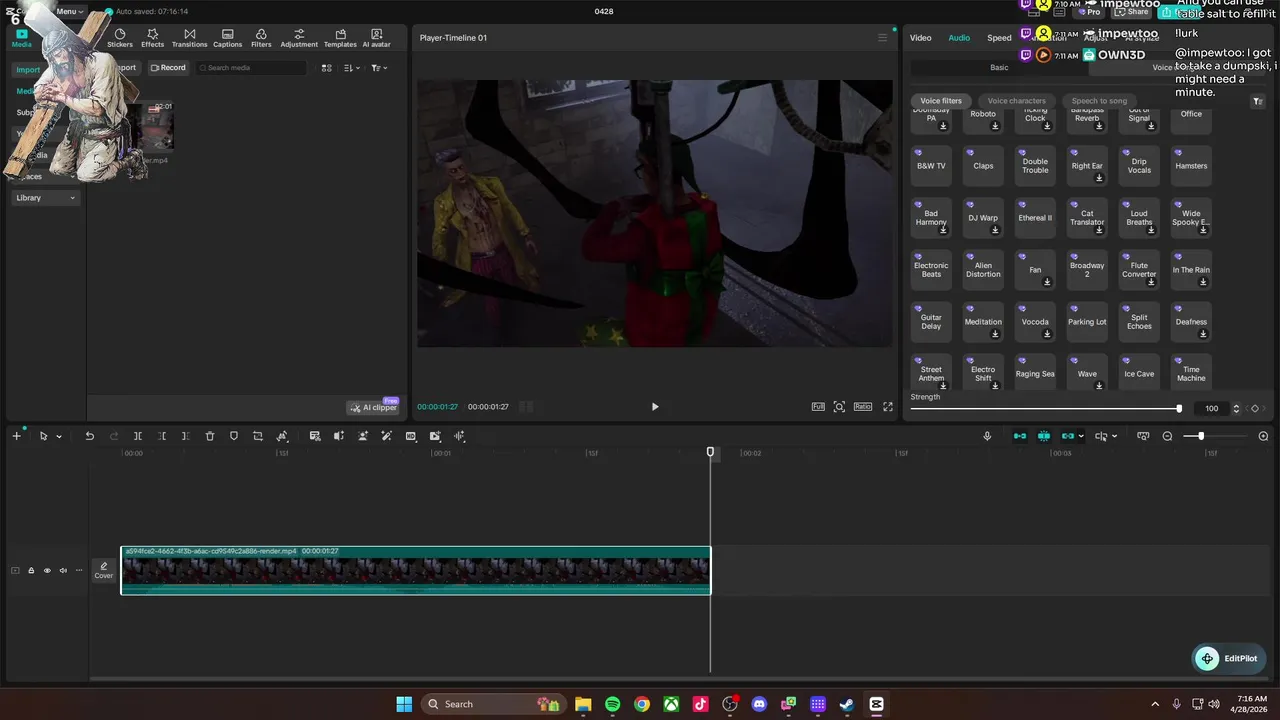Open the Transitions panel
This screenshot has width=1280, height=720.
(189, 38)
